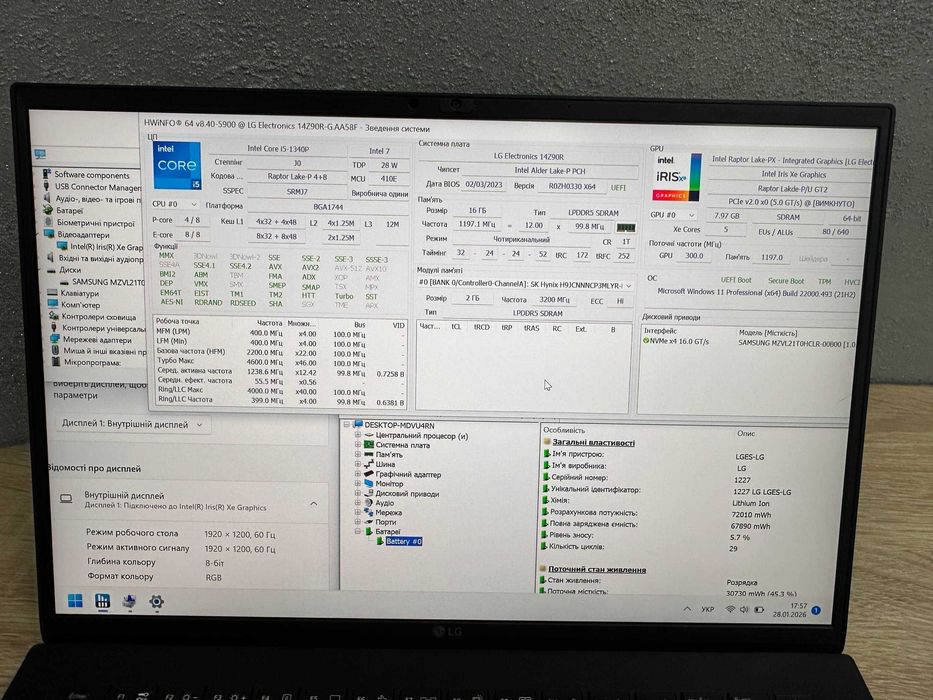Click the Мікропрограма firmware icon

[55, 362]
